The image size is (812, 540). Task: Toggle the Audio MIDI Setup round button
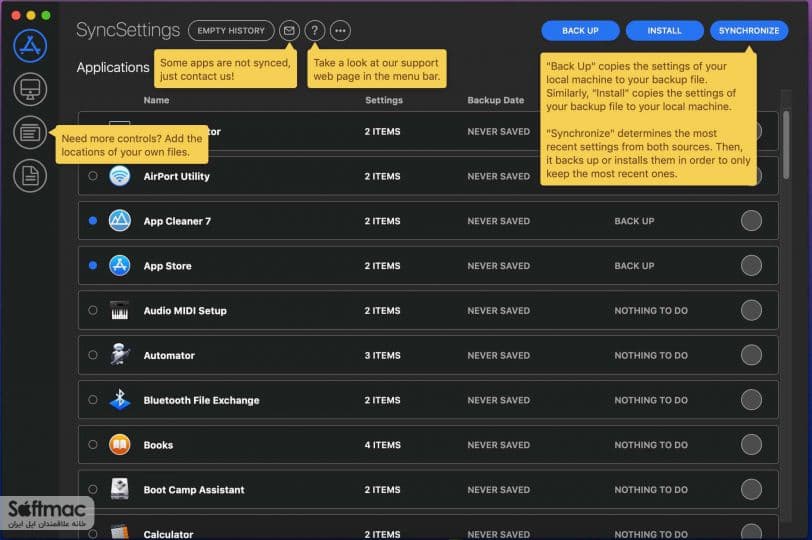point(751,310)
